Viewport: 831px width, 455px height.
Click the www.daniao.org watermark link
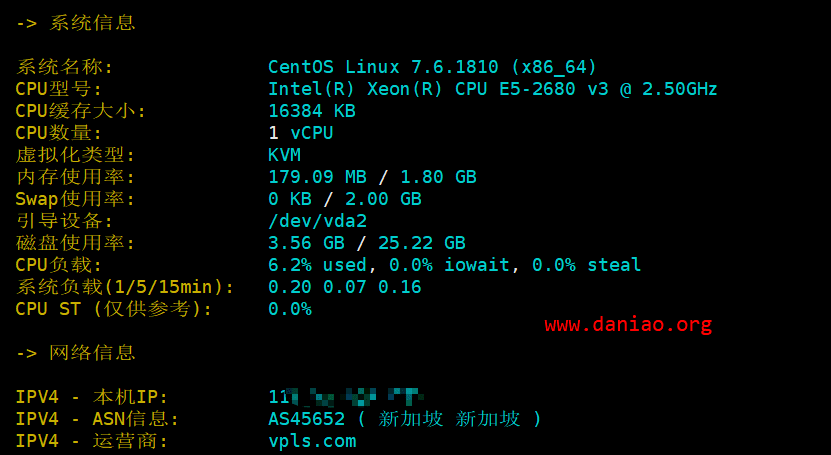tap(628, 324)
